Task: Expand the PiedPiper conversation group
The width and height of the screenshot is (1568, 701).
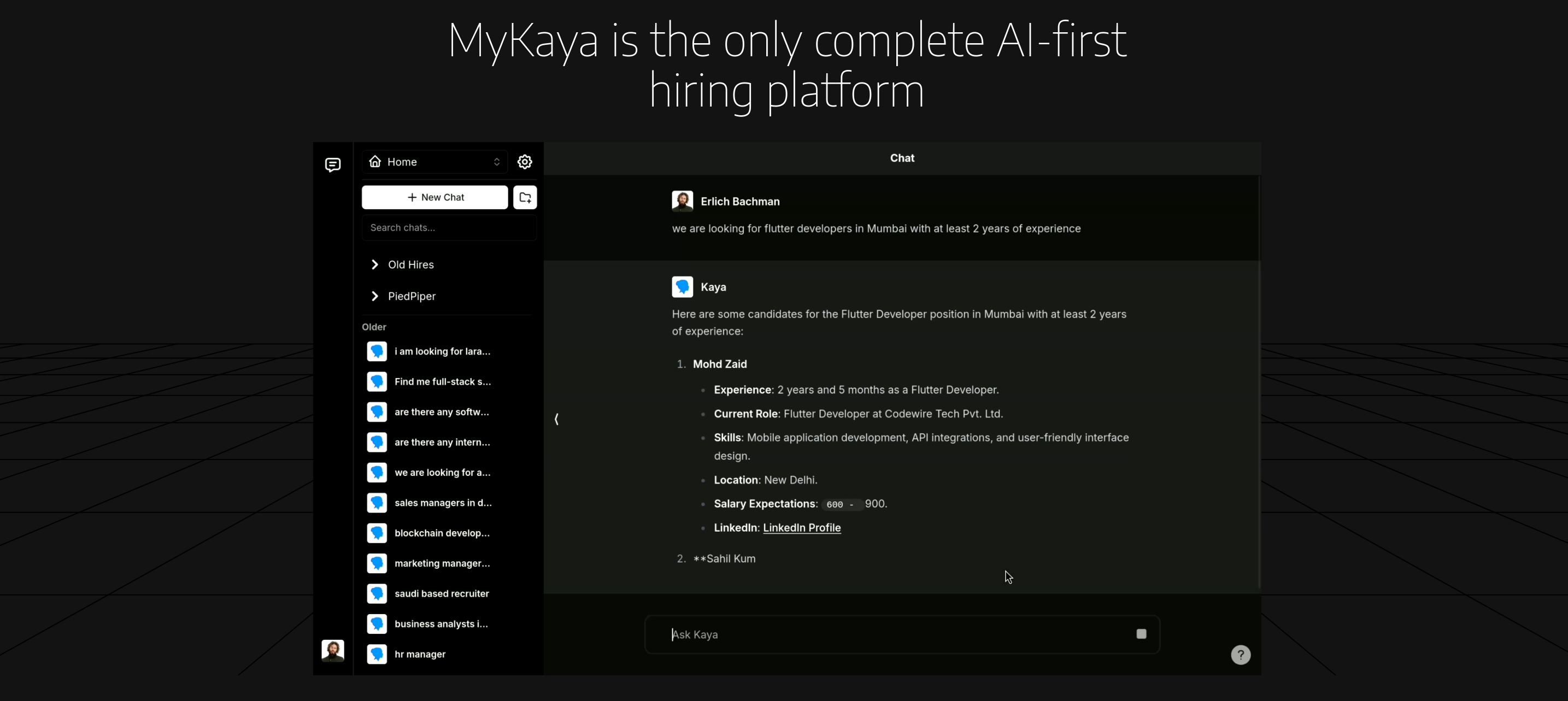Action: pyautogui.click(x=375, y=295)
